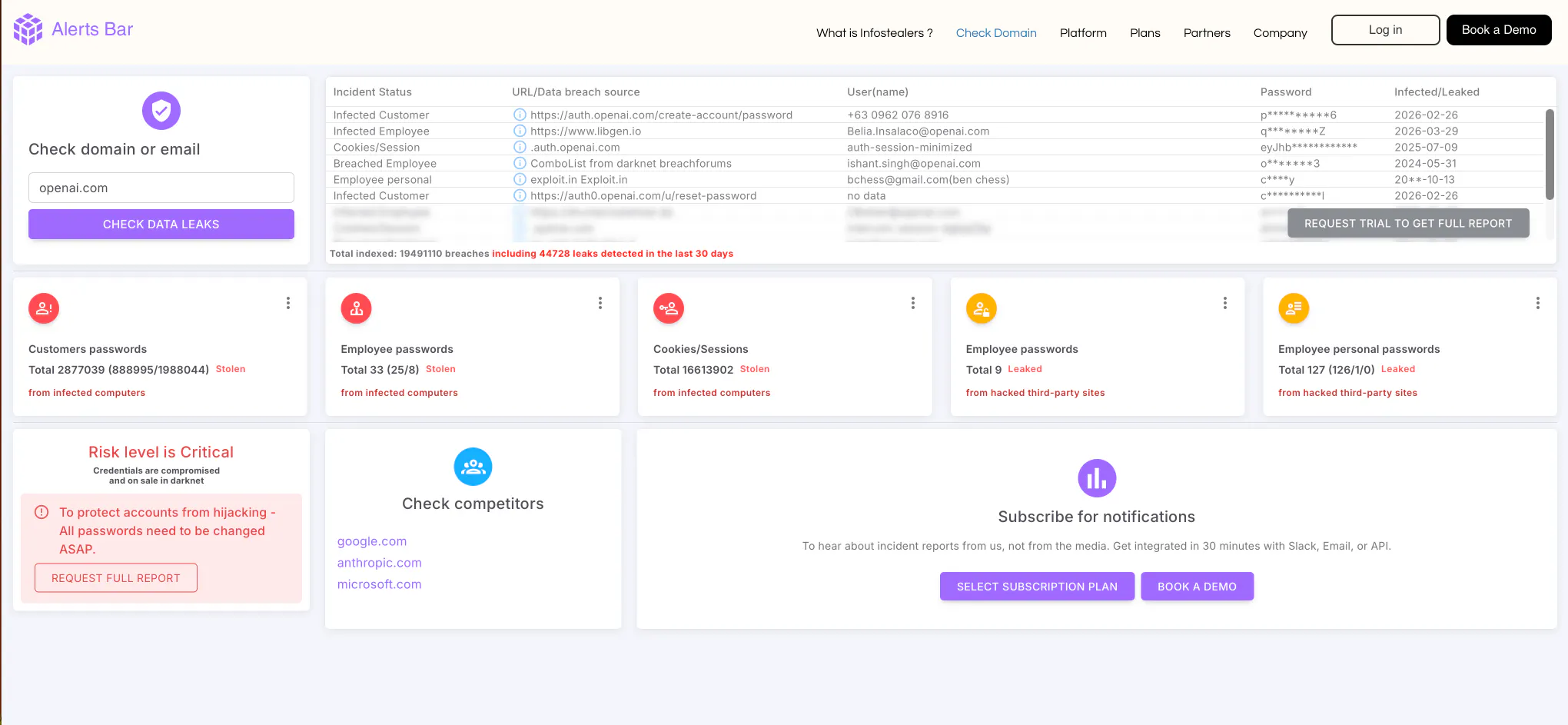The image size is (1568, 725).
Task: Click the red icon on stolen Employee passwords card
Action: click(x=356, y=308)
